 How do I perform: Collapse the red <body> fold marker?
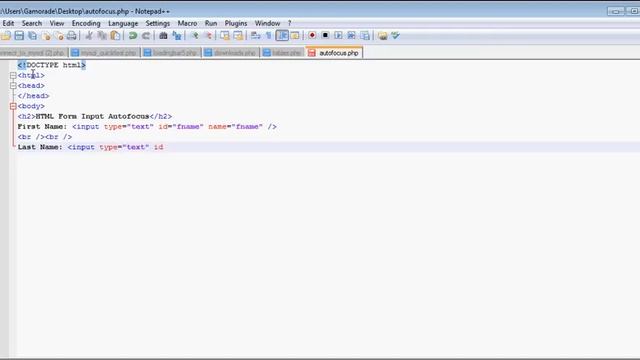[13, 106]
